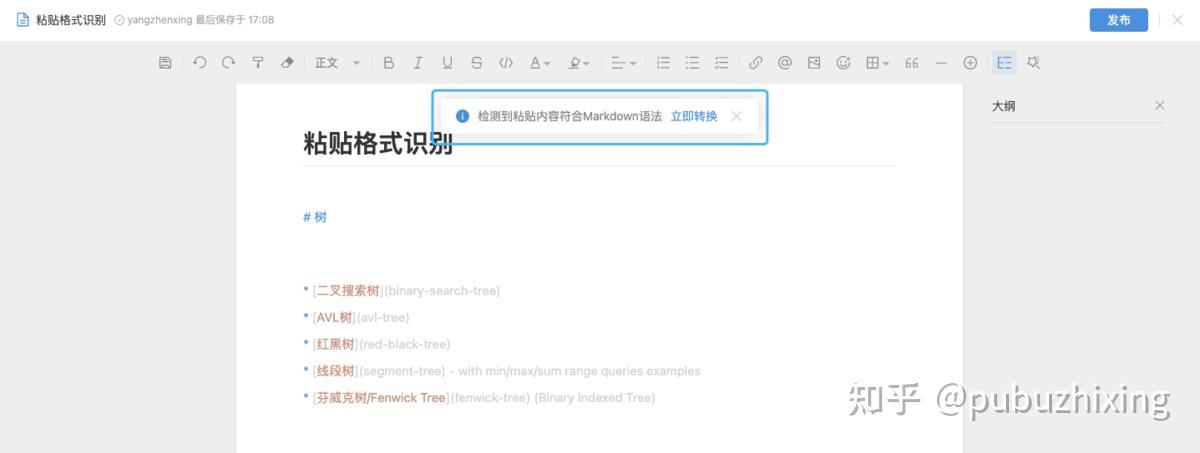
Task: Toggle italic formatting
Action: click(x=418, y=63)
